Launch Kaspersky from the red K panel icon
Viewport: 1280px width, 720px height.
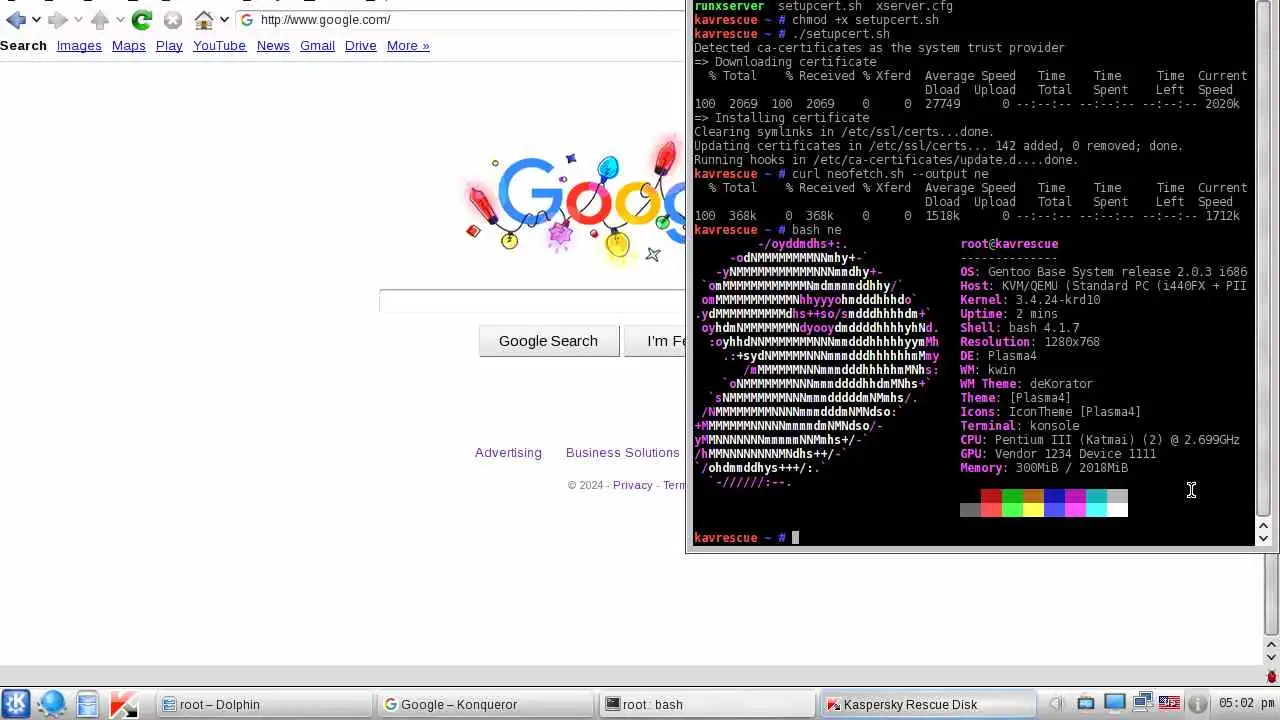tap(124, 704)
